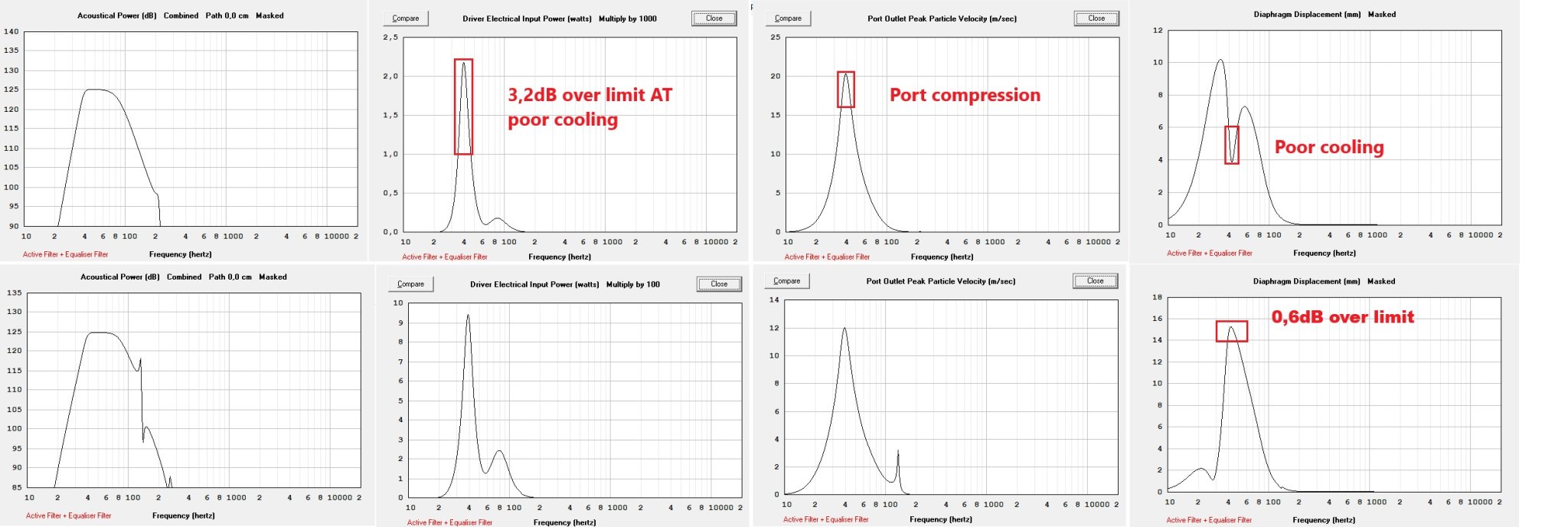Click Compare in Port Outlet window scaled to 14
1568x527 pixels.
pos(787,281)
